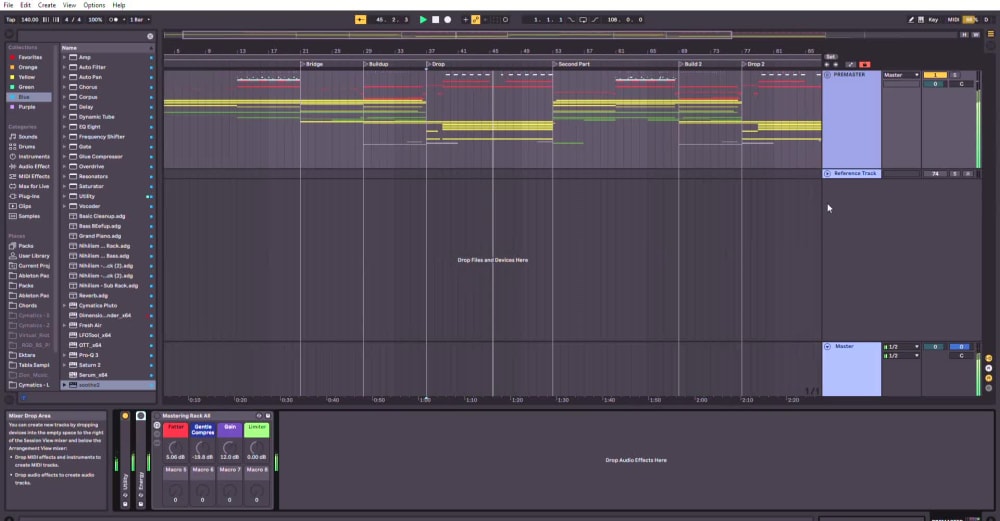The image size is (1000, 521).
Task: Open the File menu
Action: tap(8, 5)
